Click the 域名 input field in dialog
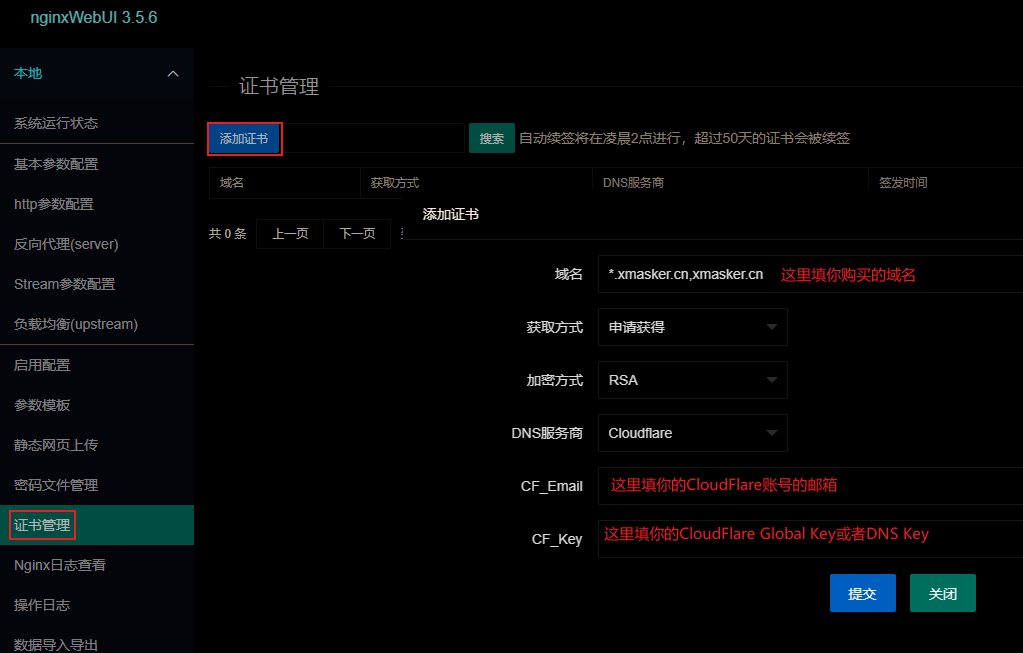 click(x=810, y=274)
